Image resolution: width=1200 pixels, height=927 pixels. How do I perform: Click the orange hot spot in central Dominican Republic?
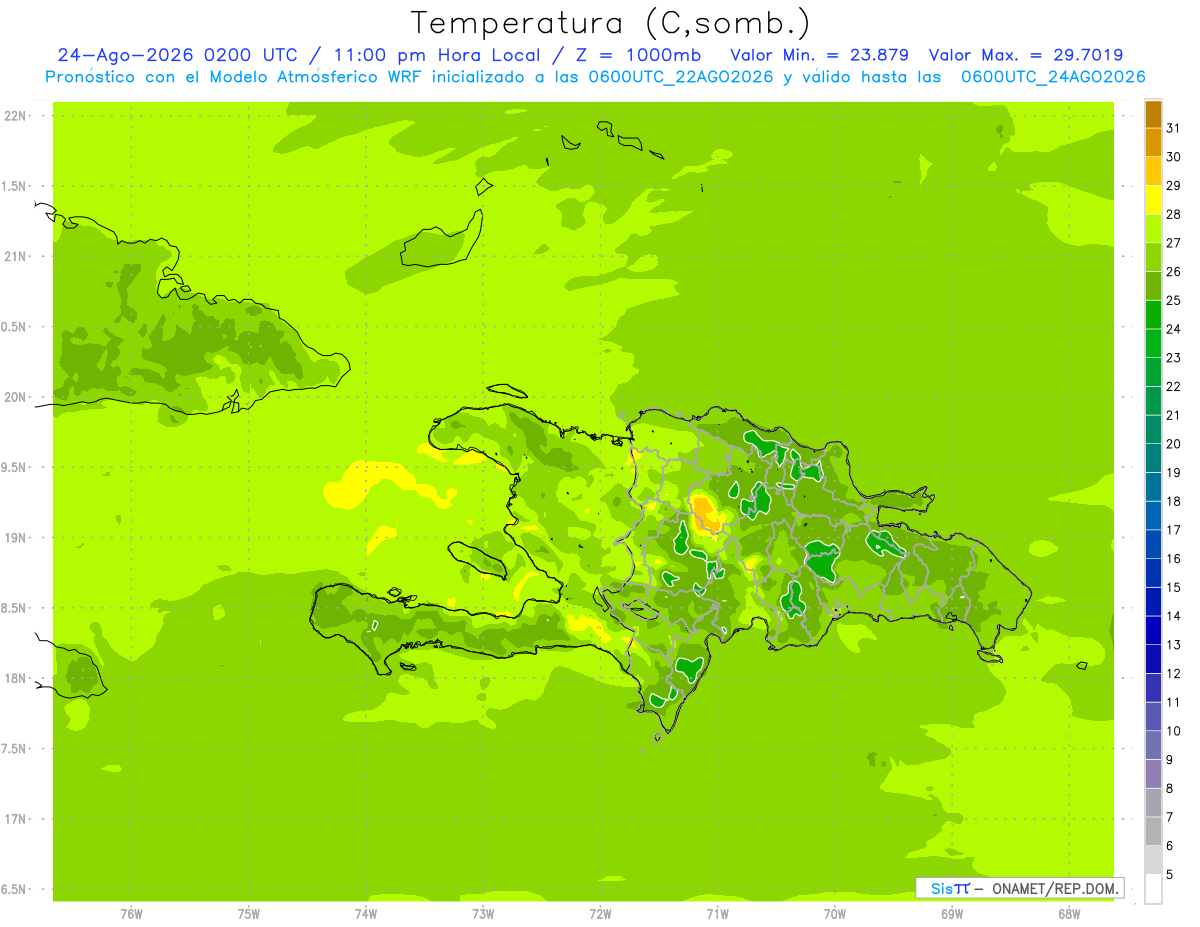706,514
